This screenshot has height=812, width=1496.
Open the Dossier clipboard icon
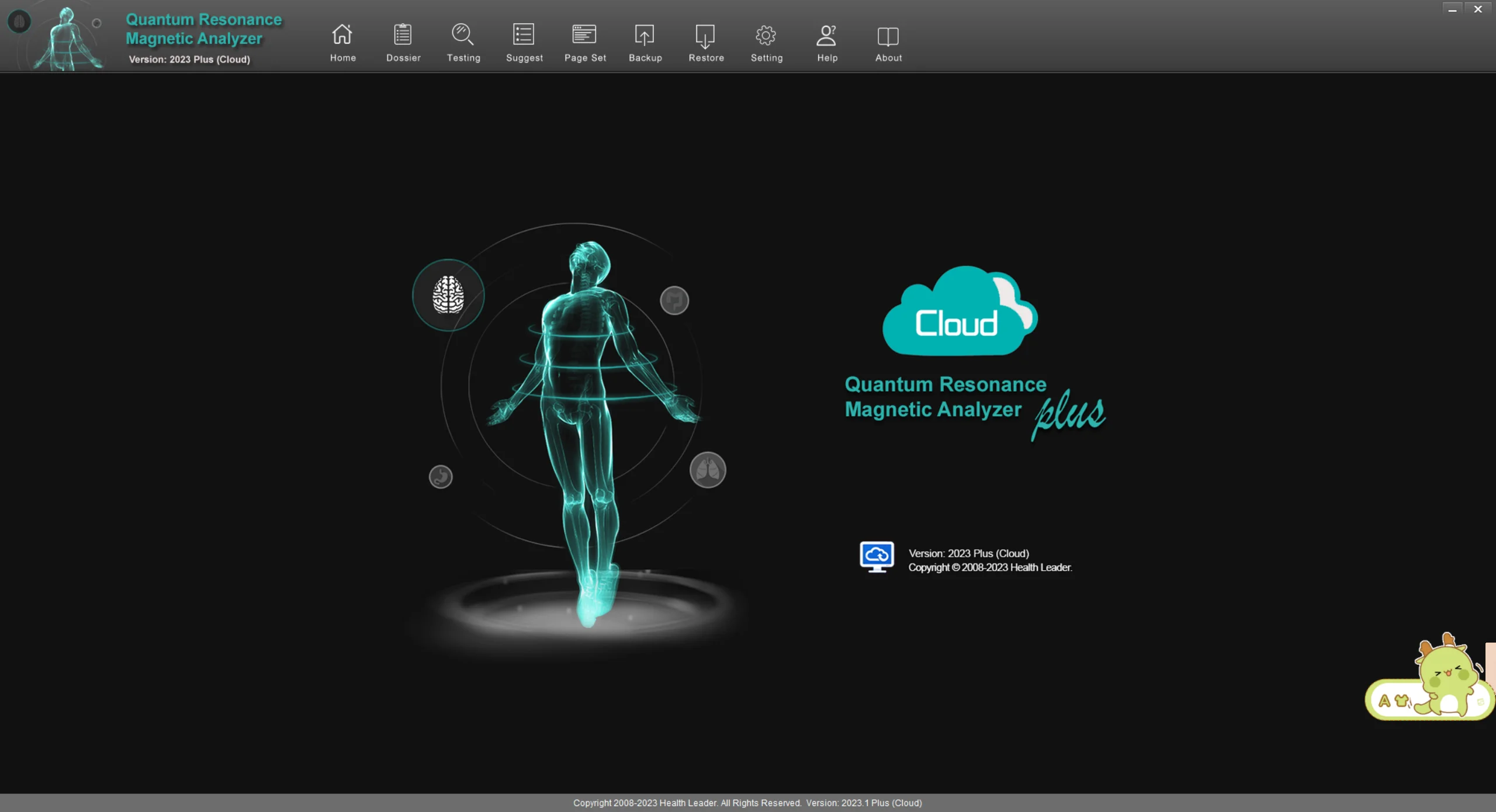403,36
